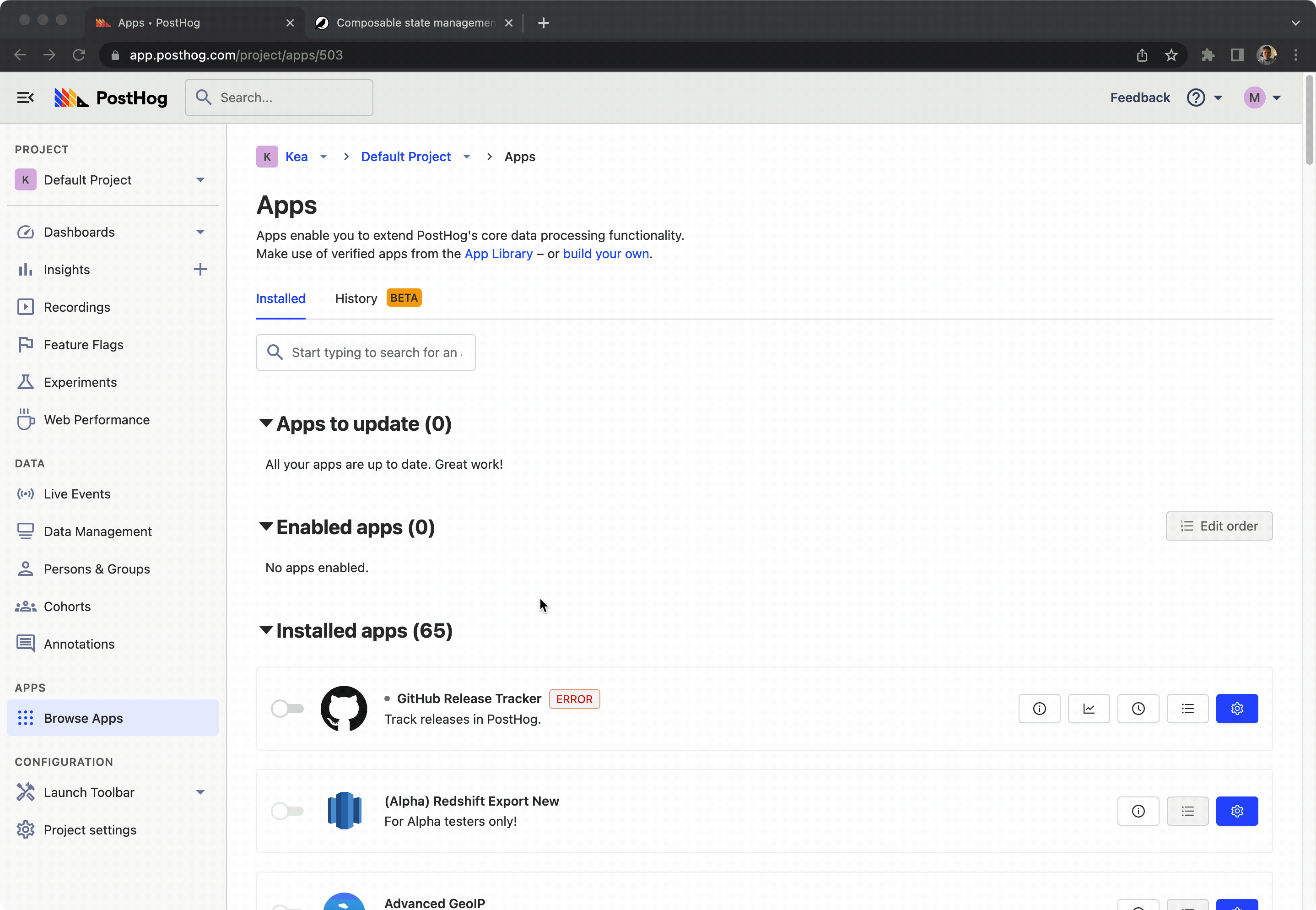
Task: Click the Redshift Export New settings icon
Action: 1237,811
